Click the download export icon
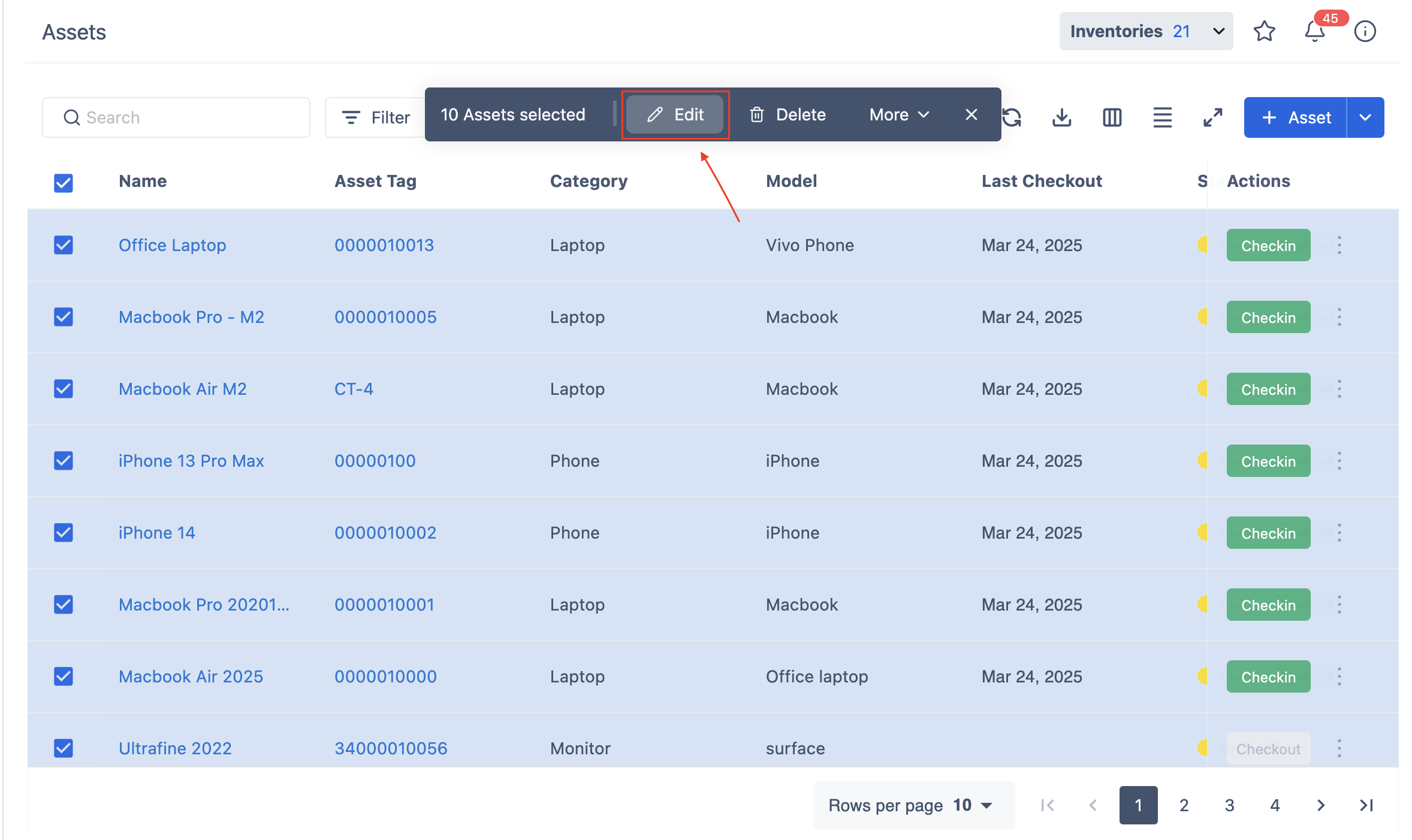1412x840 pixels. tap(1061, 117)
